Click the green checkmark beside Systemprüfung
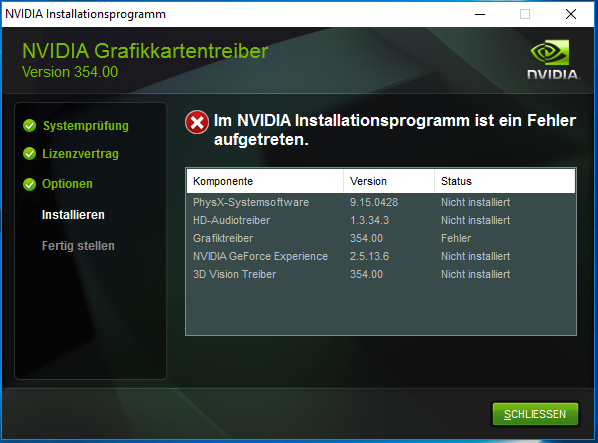The width and height of the screenshot is (598, 443). (x=29, y=125)
